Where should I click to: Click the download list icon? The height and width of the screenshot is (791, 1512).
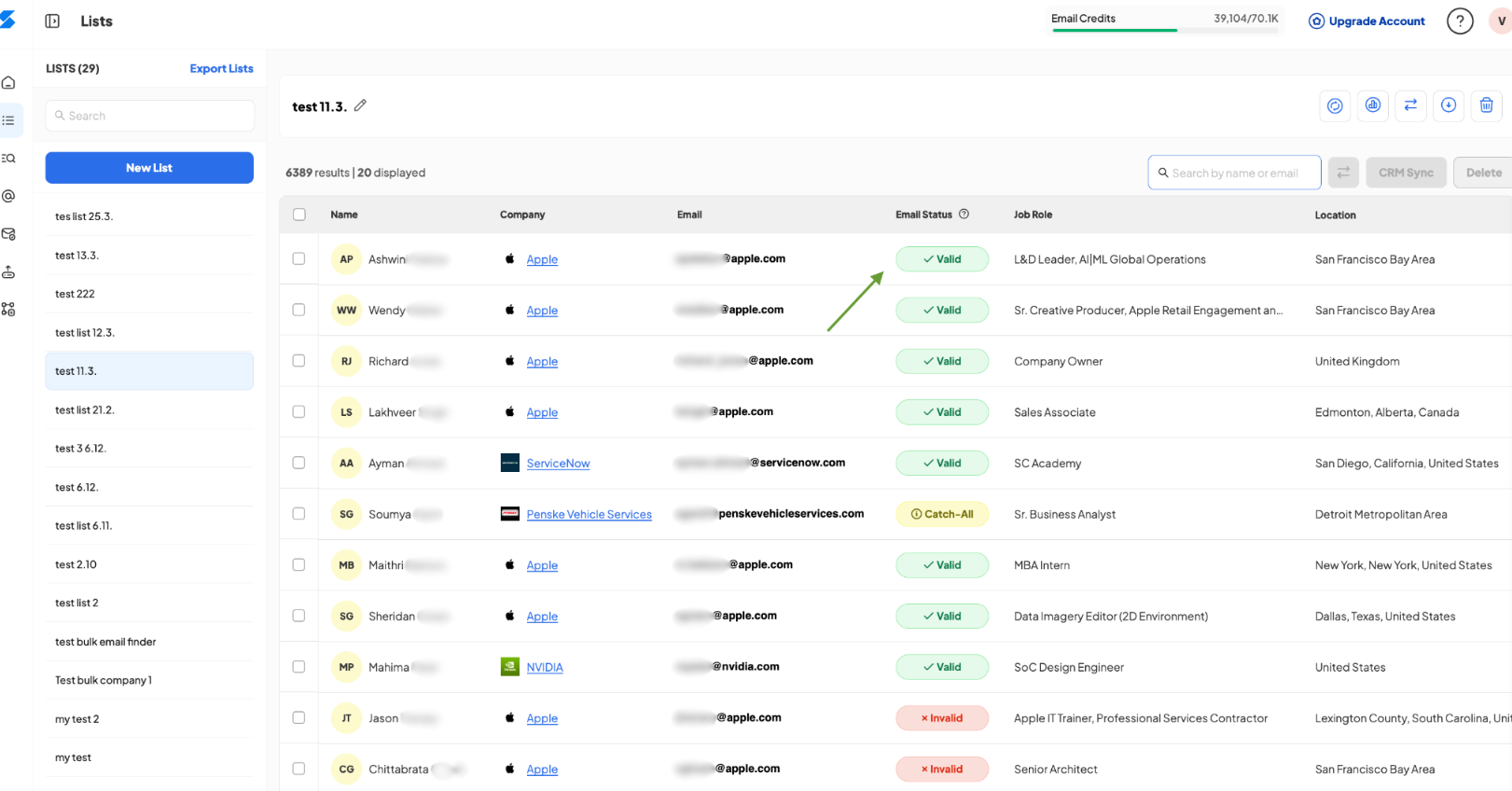click(x=1449, y=105)
